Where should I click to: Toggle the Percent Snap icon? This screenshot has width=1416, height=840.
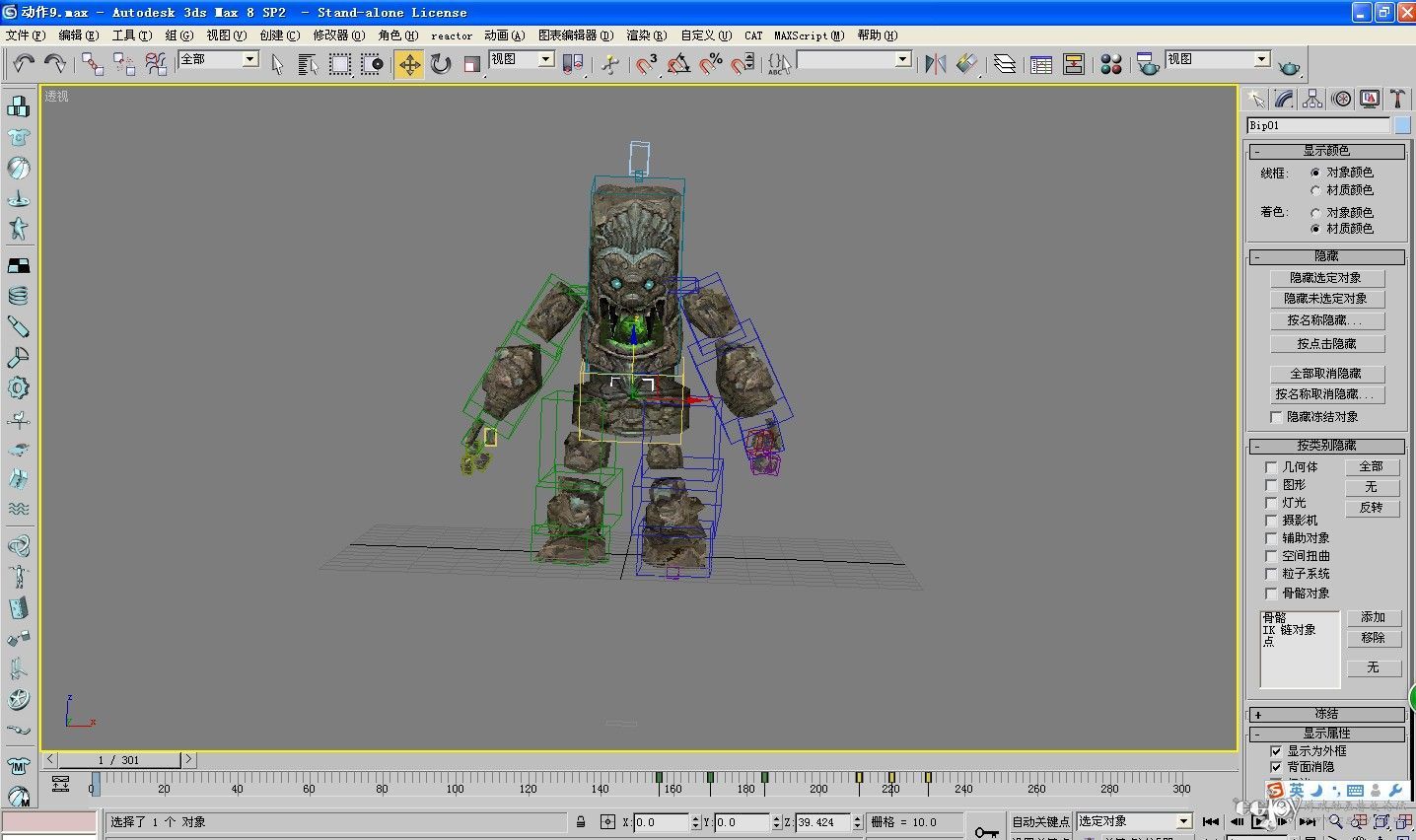[710, 64]
